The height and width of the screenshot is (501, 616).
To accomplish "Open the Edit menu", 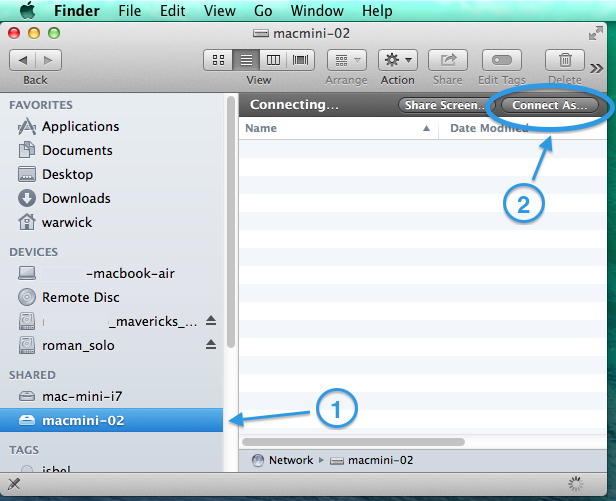I will [172, 11].
